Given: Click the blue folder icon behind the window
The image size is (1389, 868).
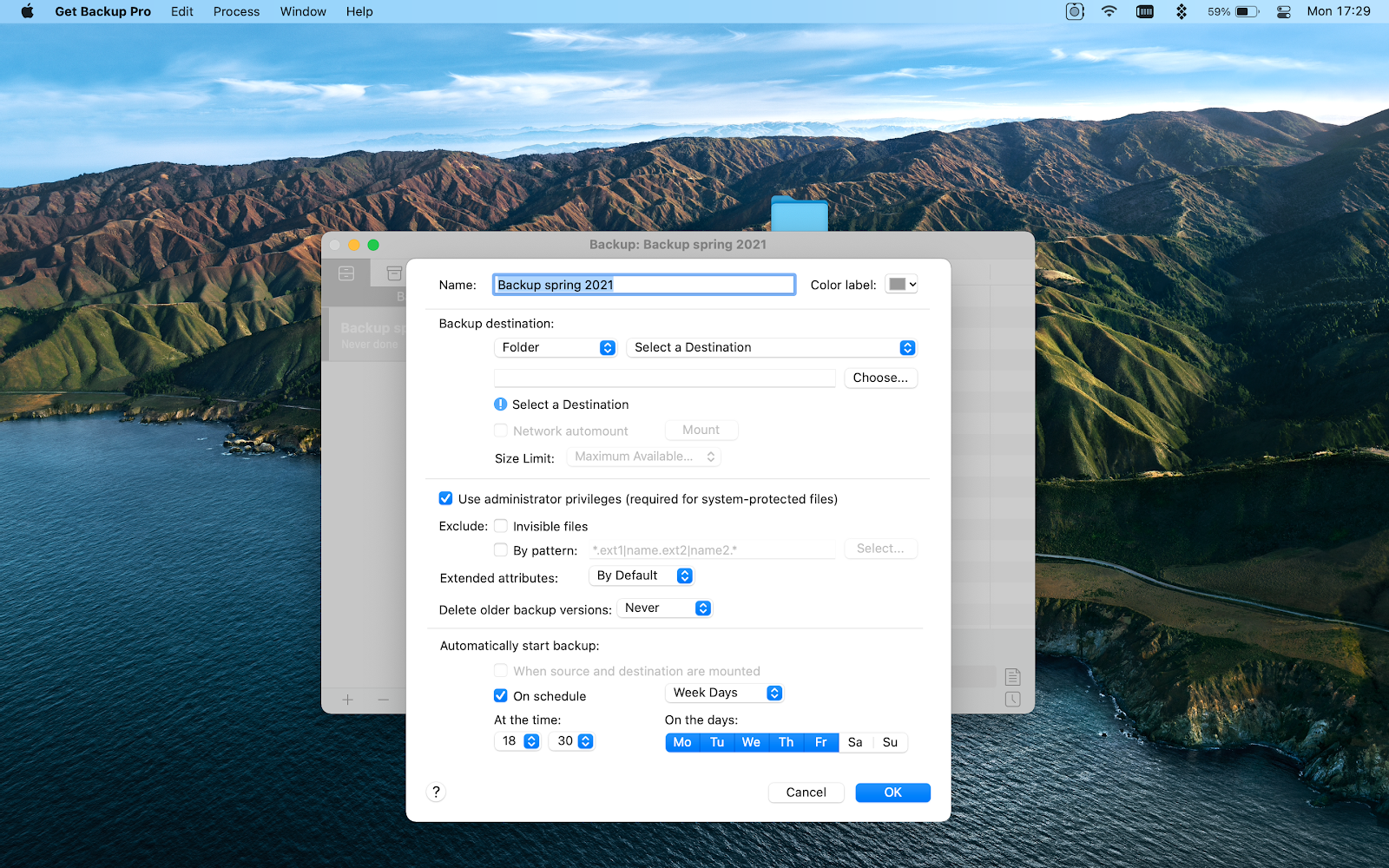Looking at the screenshot, I should click(800, 214).
